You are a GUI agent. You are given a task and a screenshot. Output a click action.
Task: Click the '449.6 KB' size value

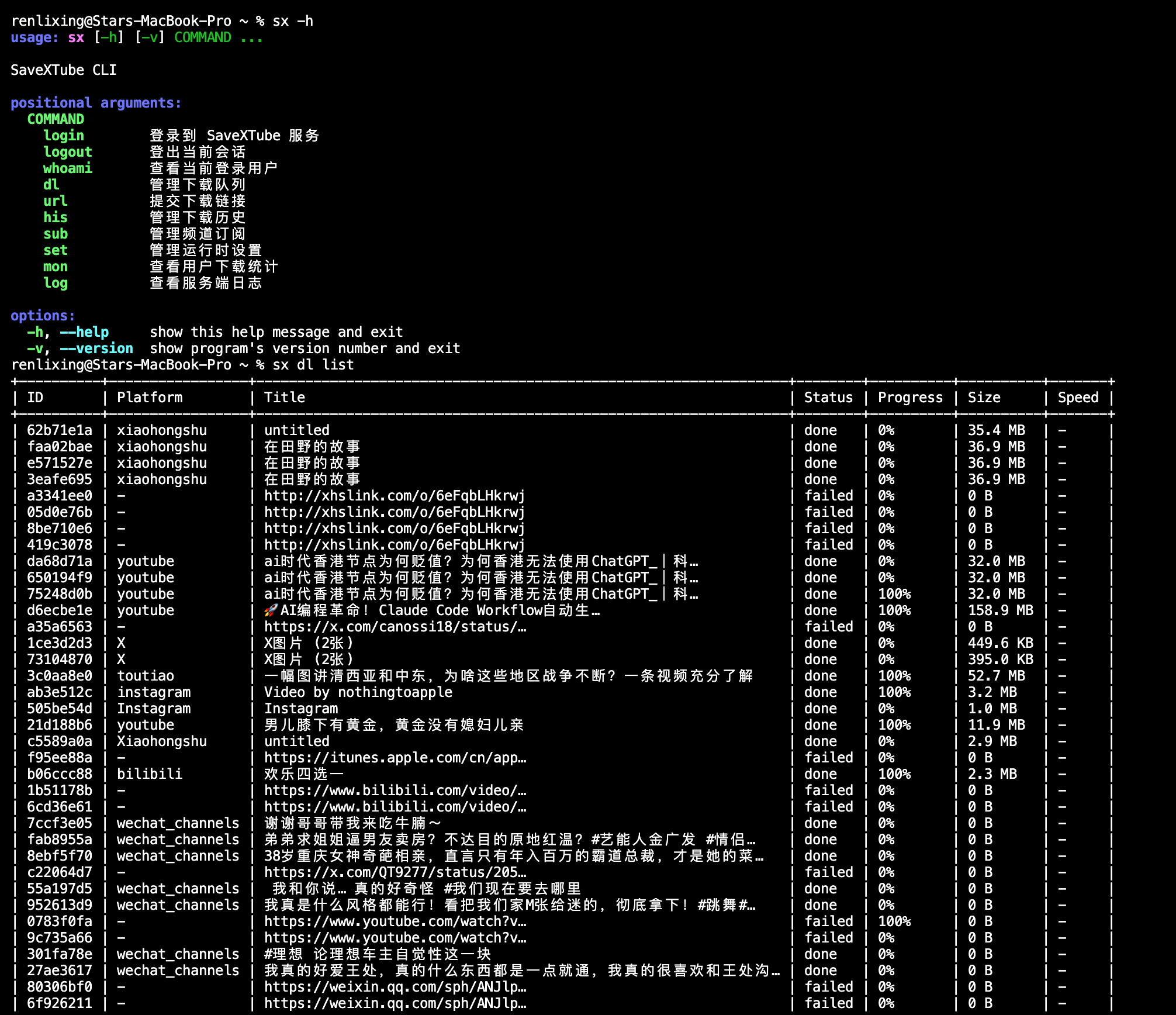[1001, 643]
